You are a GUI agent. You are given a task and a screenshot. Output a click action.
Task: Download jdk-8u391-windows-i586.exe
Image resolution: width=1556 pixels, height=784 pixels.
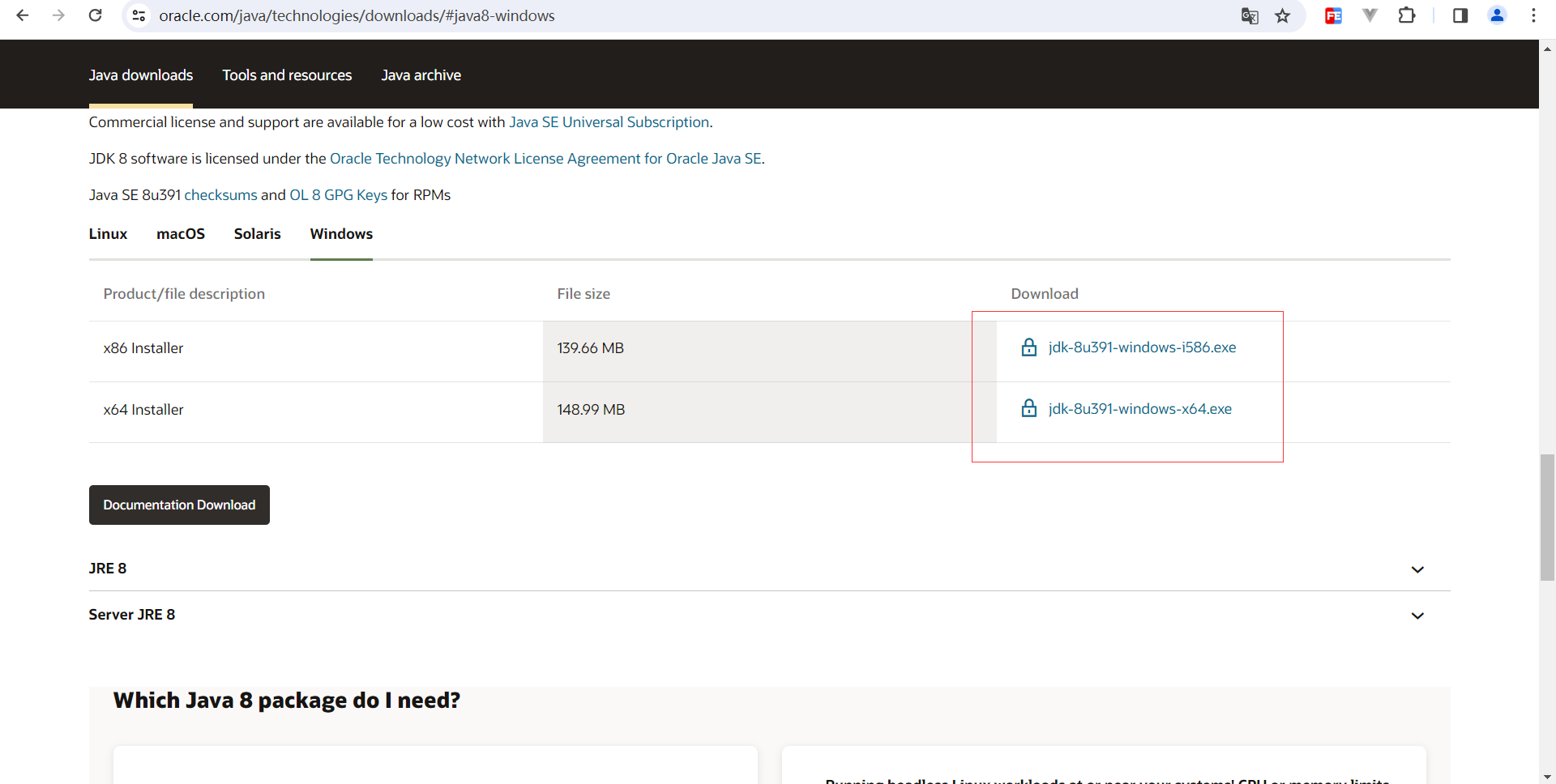pyautogui.click(x=1141, y=347)
